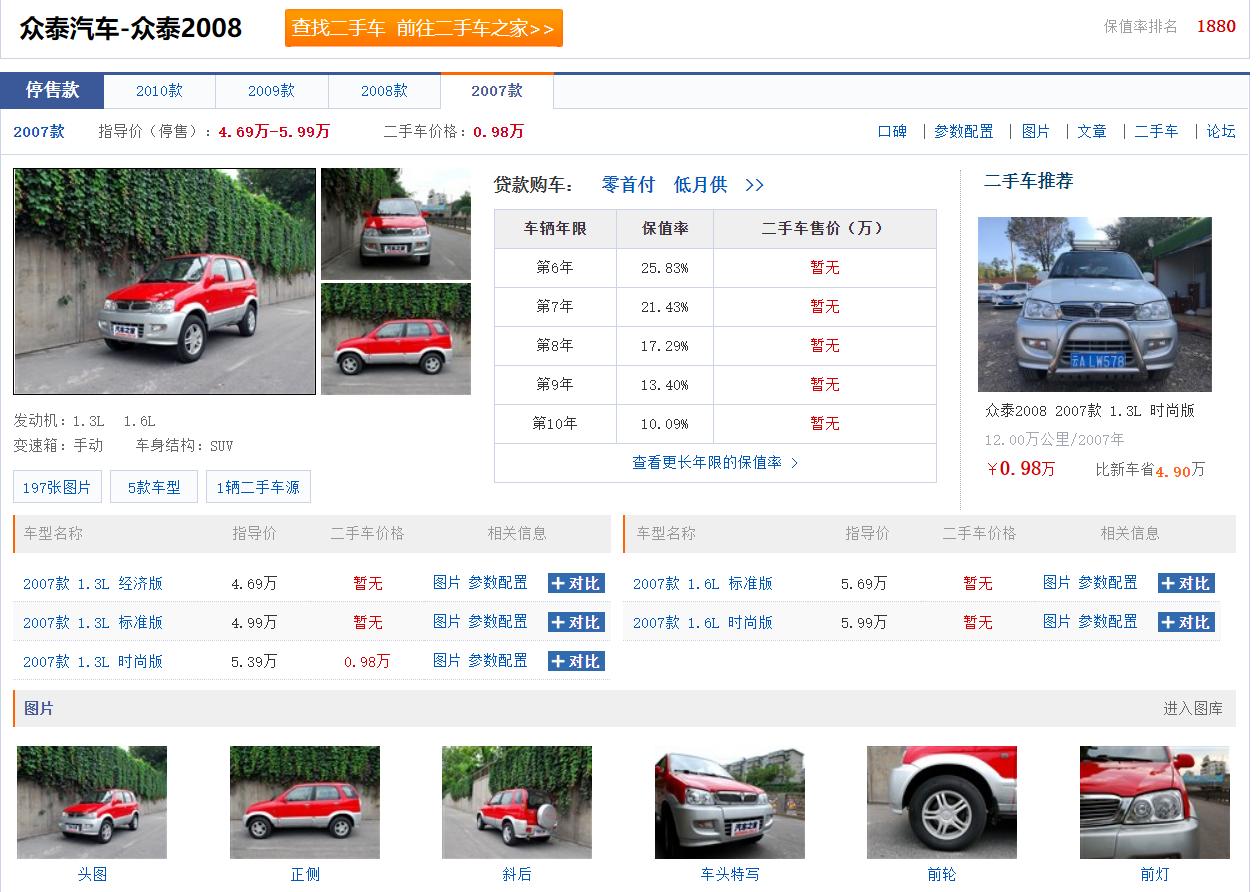Open the 197张图片 button
Screen dimensions: 1260x892
coord(57,488)
